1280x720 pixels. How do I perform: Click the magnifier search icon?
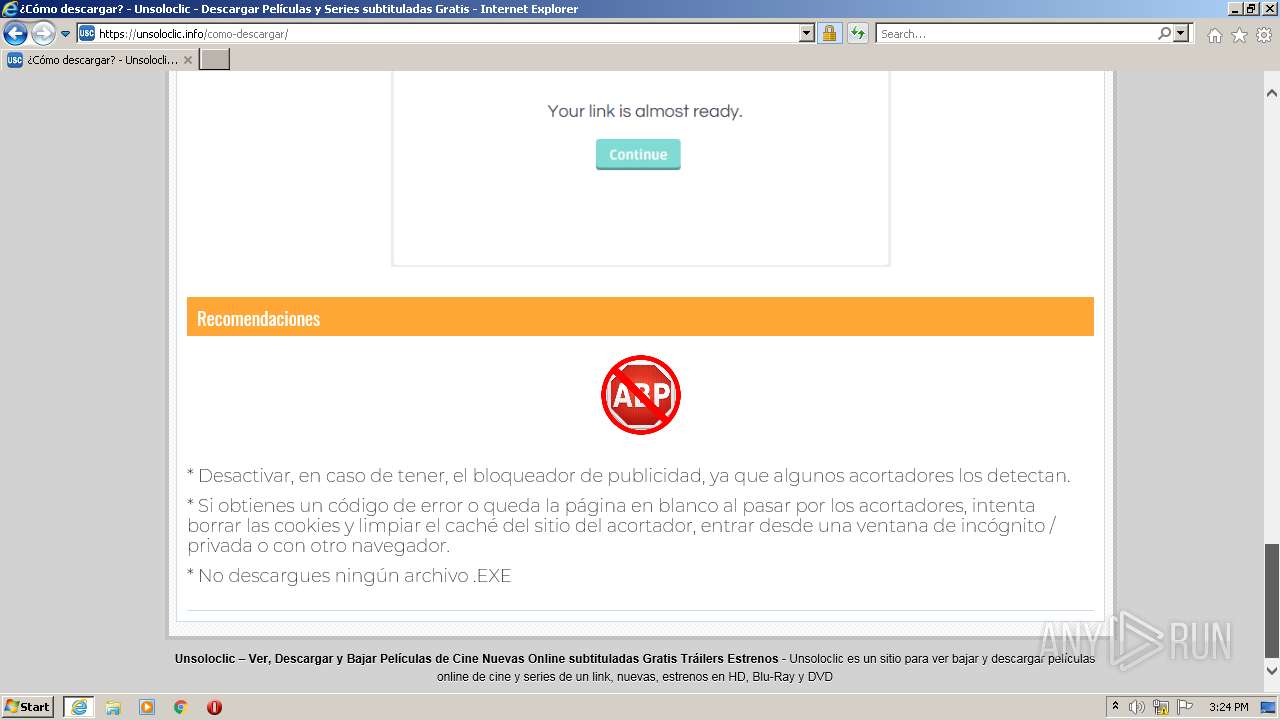(x=1164, y=33)
